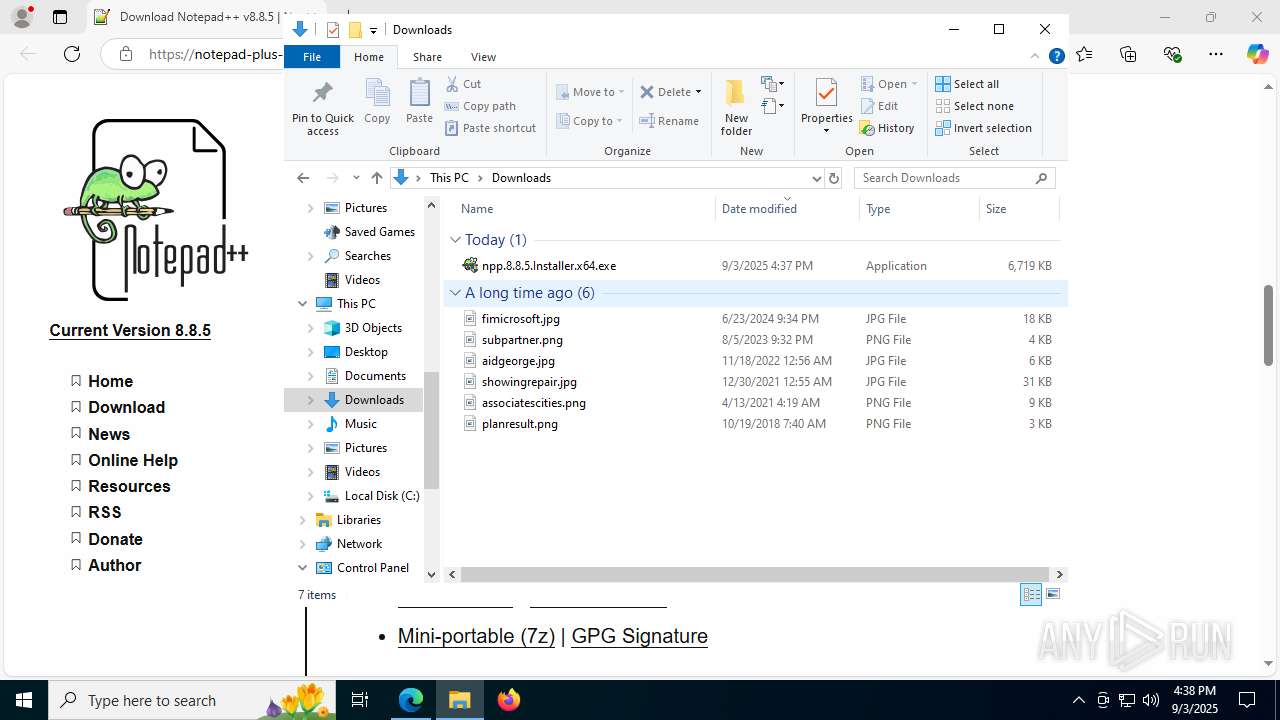Open the Delete dropdown arrow
Screen dimensions: 1280x720
698,92
